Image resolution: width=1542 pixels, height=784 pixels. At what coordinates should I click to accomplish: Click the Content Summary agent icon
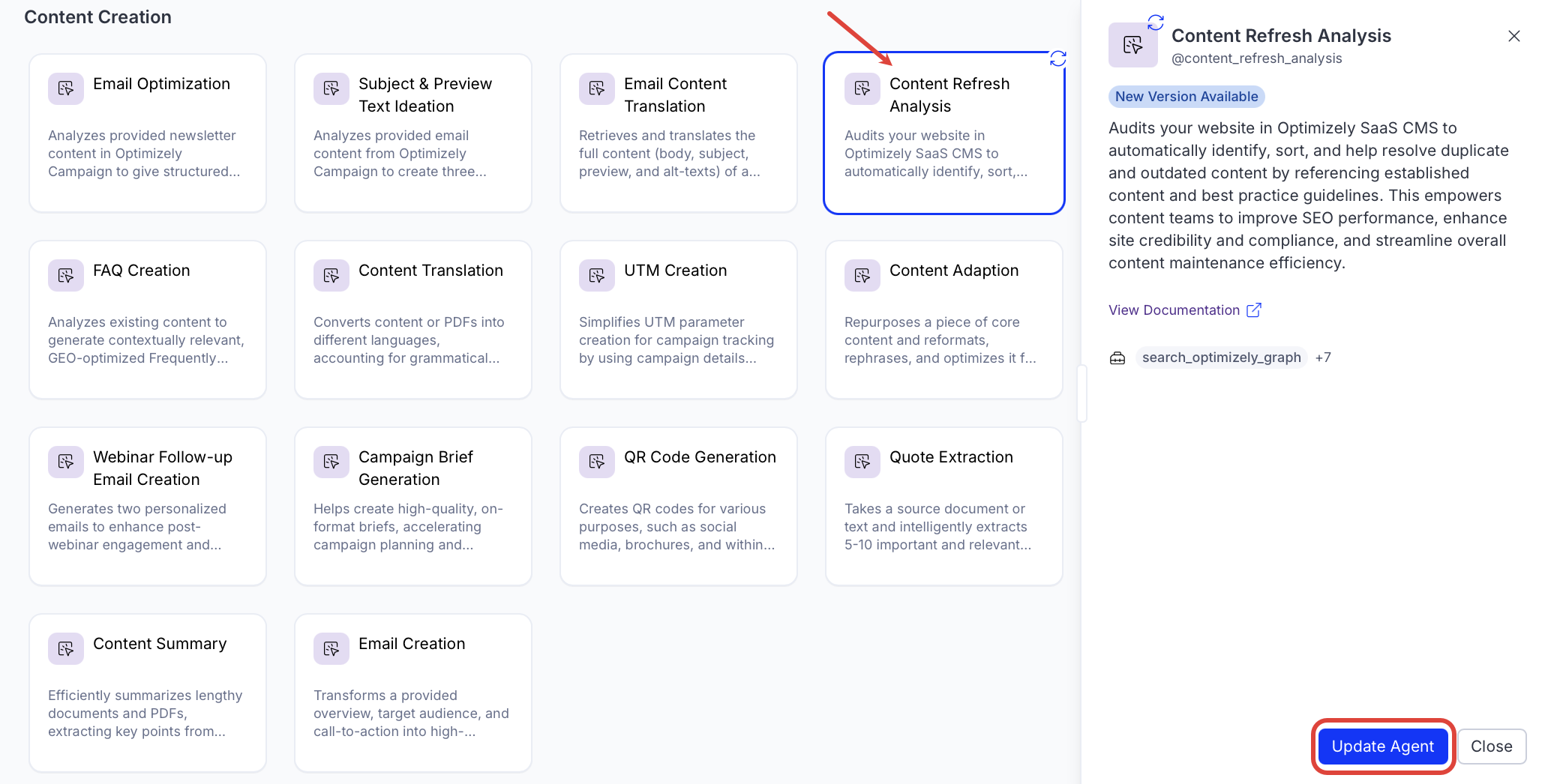click(x=66, y=648)
